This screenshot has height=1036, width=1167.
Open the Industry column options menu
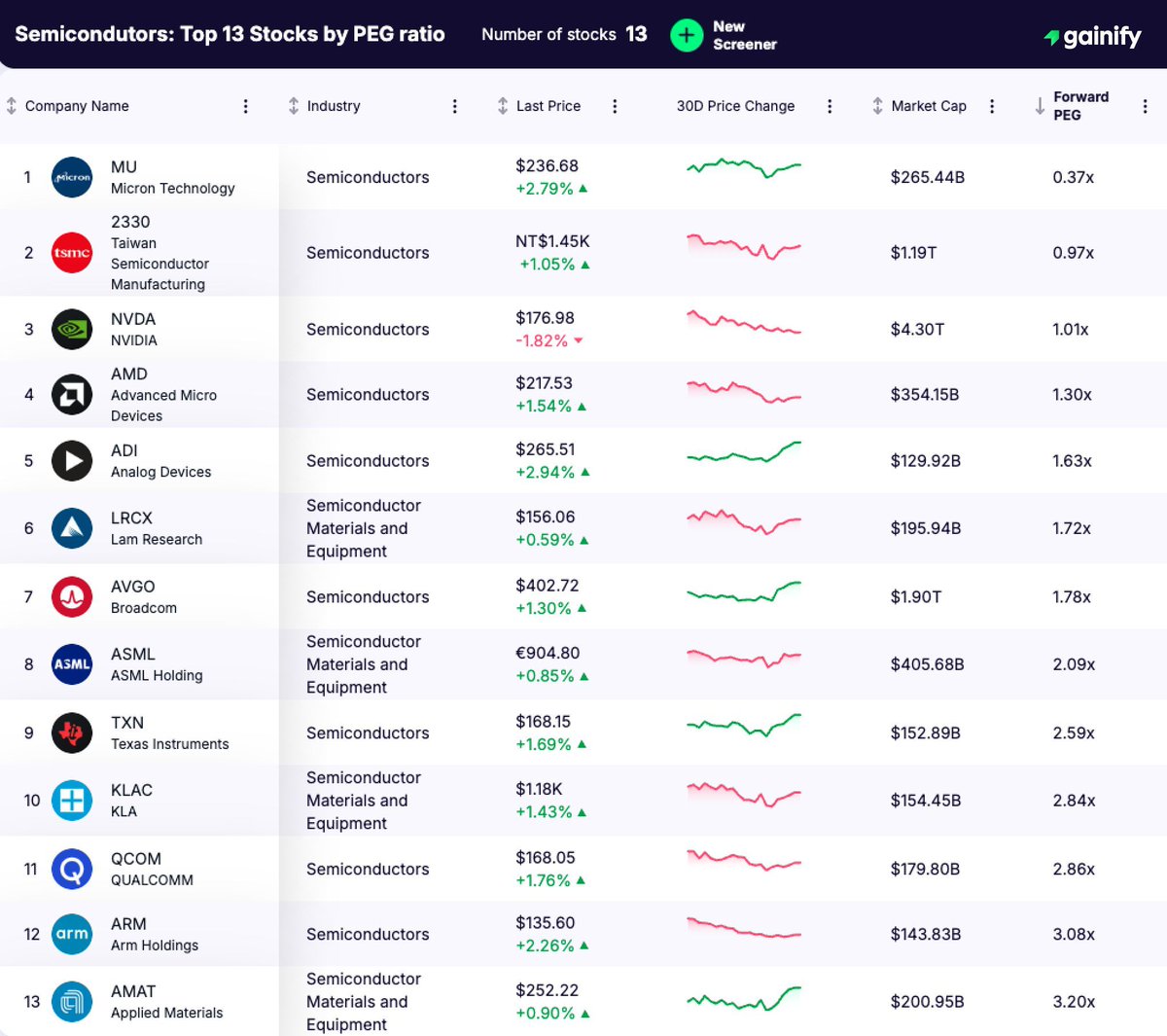tap(454, 106)
